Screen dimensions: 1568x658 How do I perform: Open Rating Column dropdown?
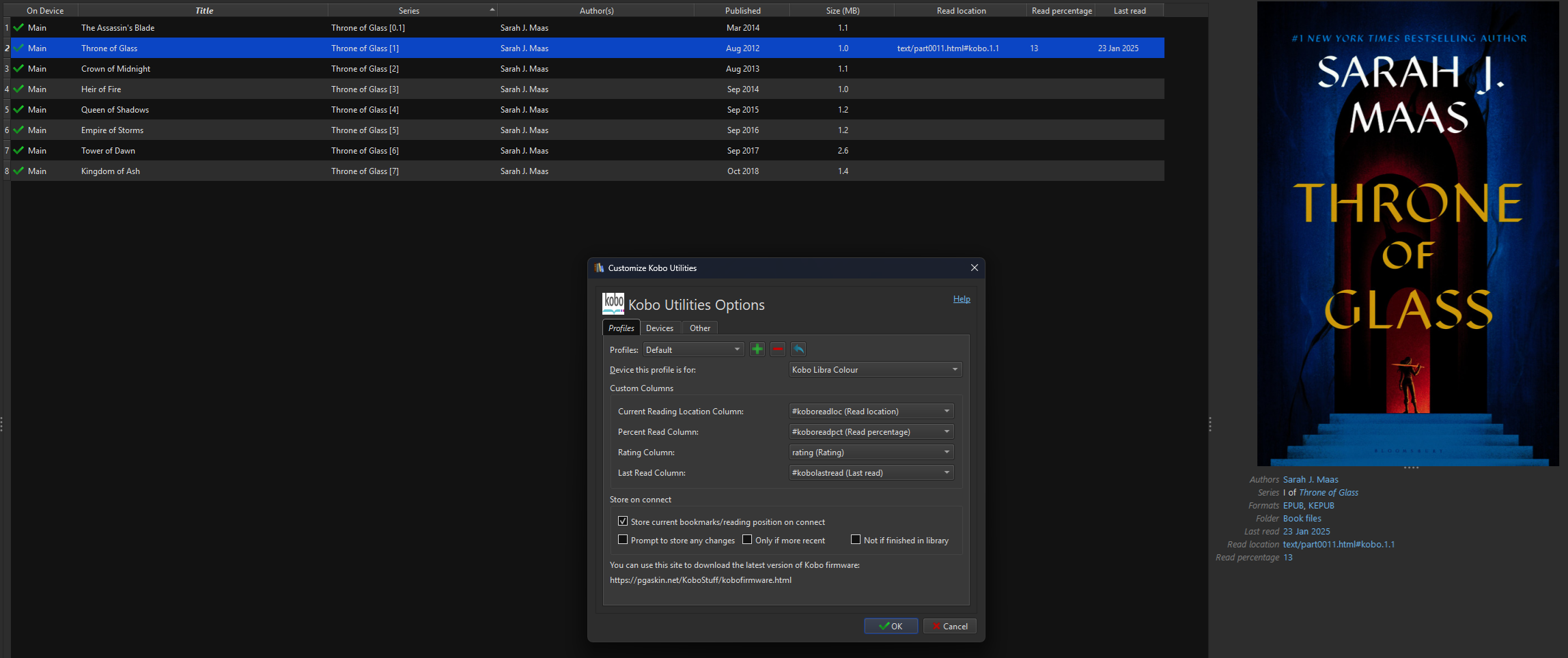(x=871, y=453)
